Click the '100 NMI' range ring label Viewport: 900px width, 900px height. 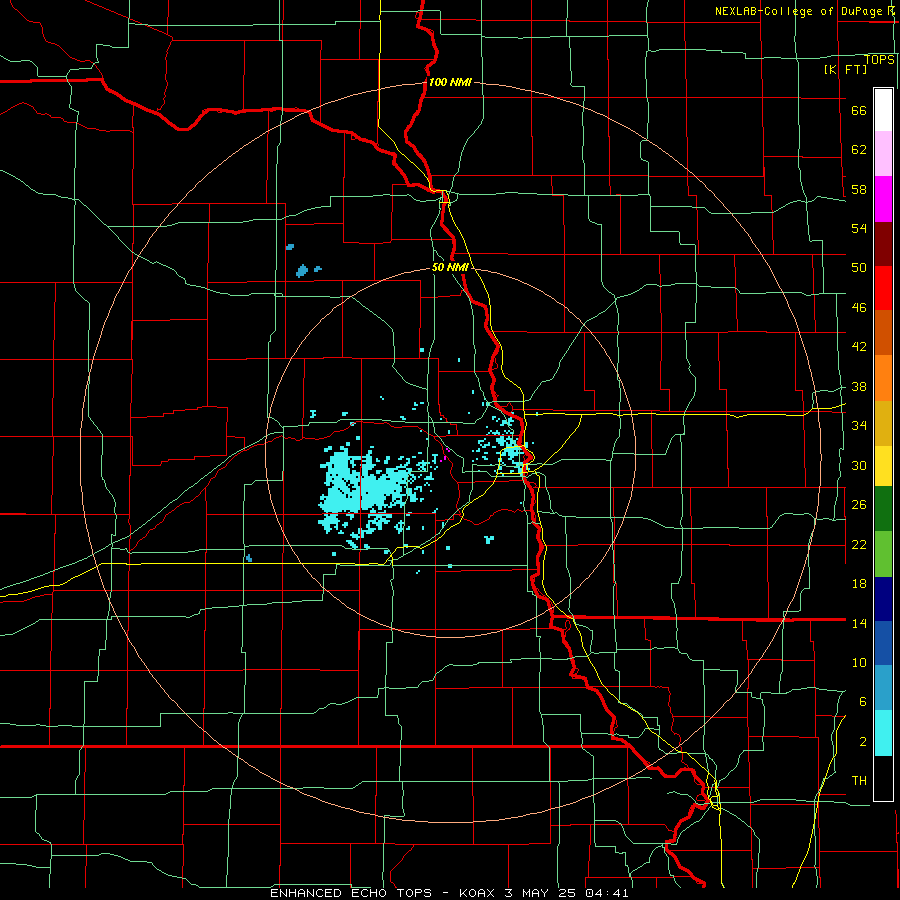[450, 82]
